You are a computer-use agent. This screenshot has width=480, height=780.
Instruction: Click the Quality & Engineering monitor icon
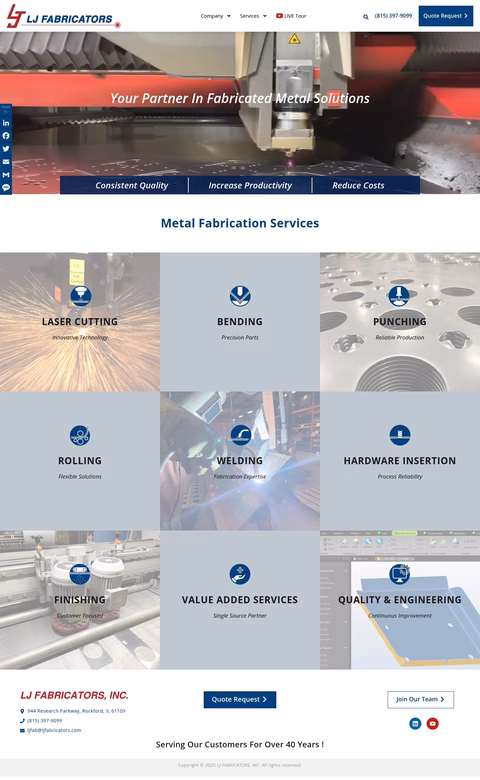coord(399,574)
